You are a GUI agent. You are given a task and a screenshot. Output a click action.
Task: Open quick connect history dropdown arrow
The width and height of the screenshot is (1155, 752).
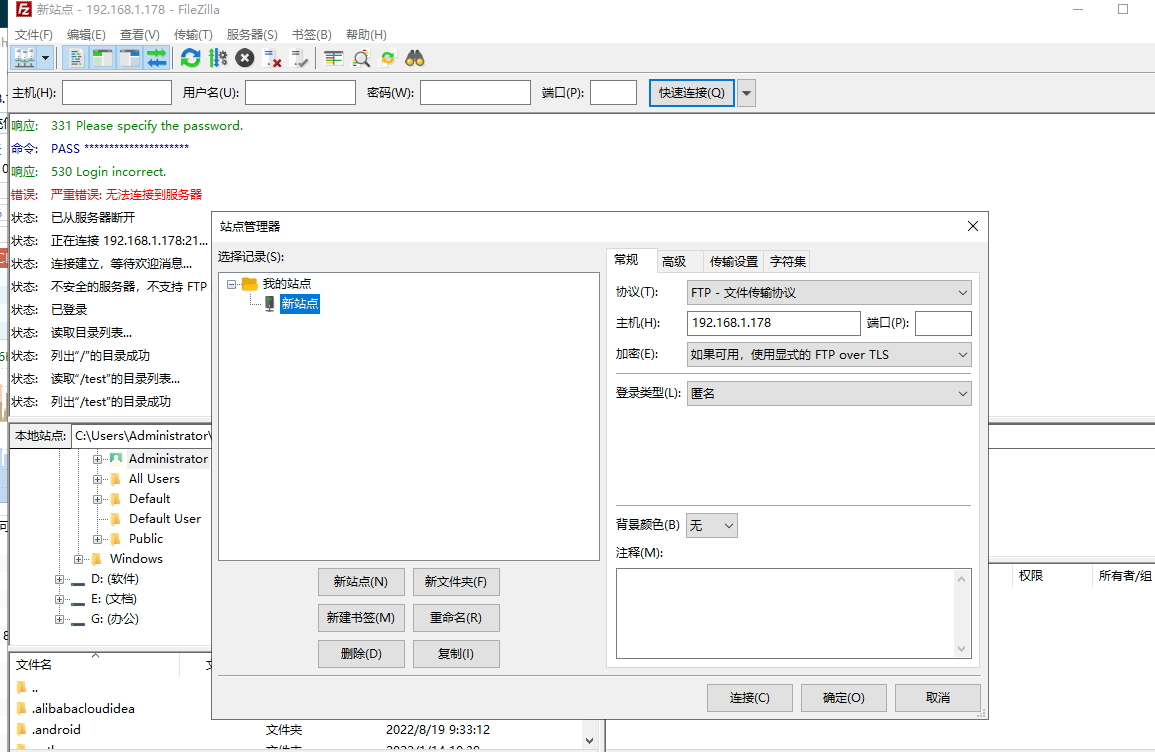[746, 93]
